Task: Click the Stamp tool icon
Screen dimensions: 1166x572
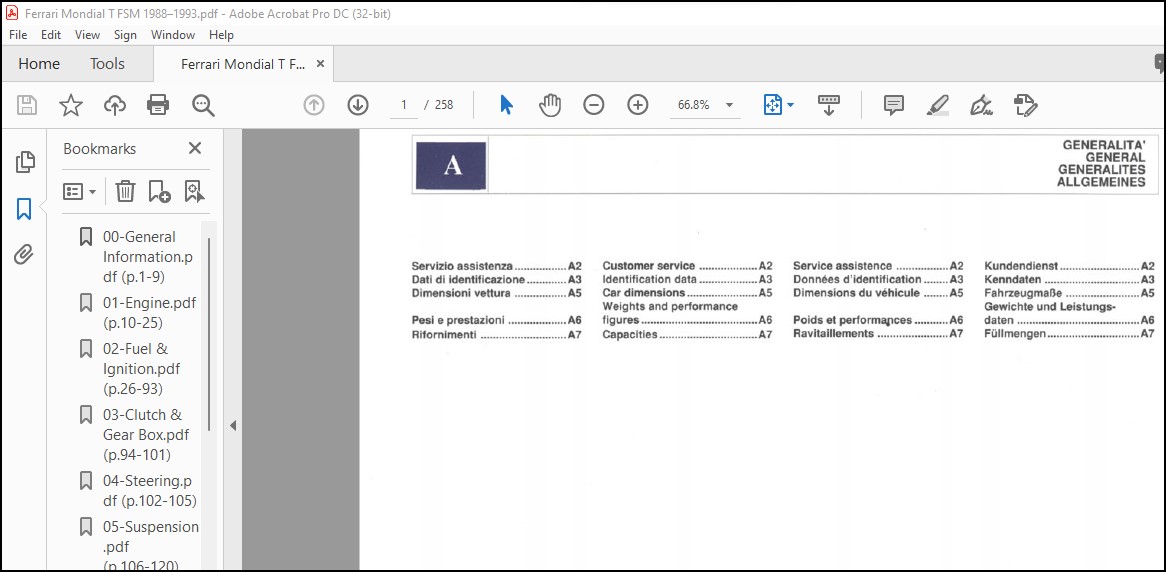Action: coord(1025,105)
